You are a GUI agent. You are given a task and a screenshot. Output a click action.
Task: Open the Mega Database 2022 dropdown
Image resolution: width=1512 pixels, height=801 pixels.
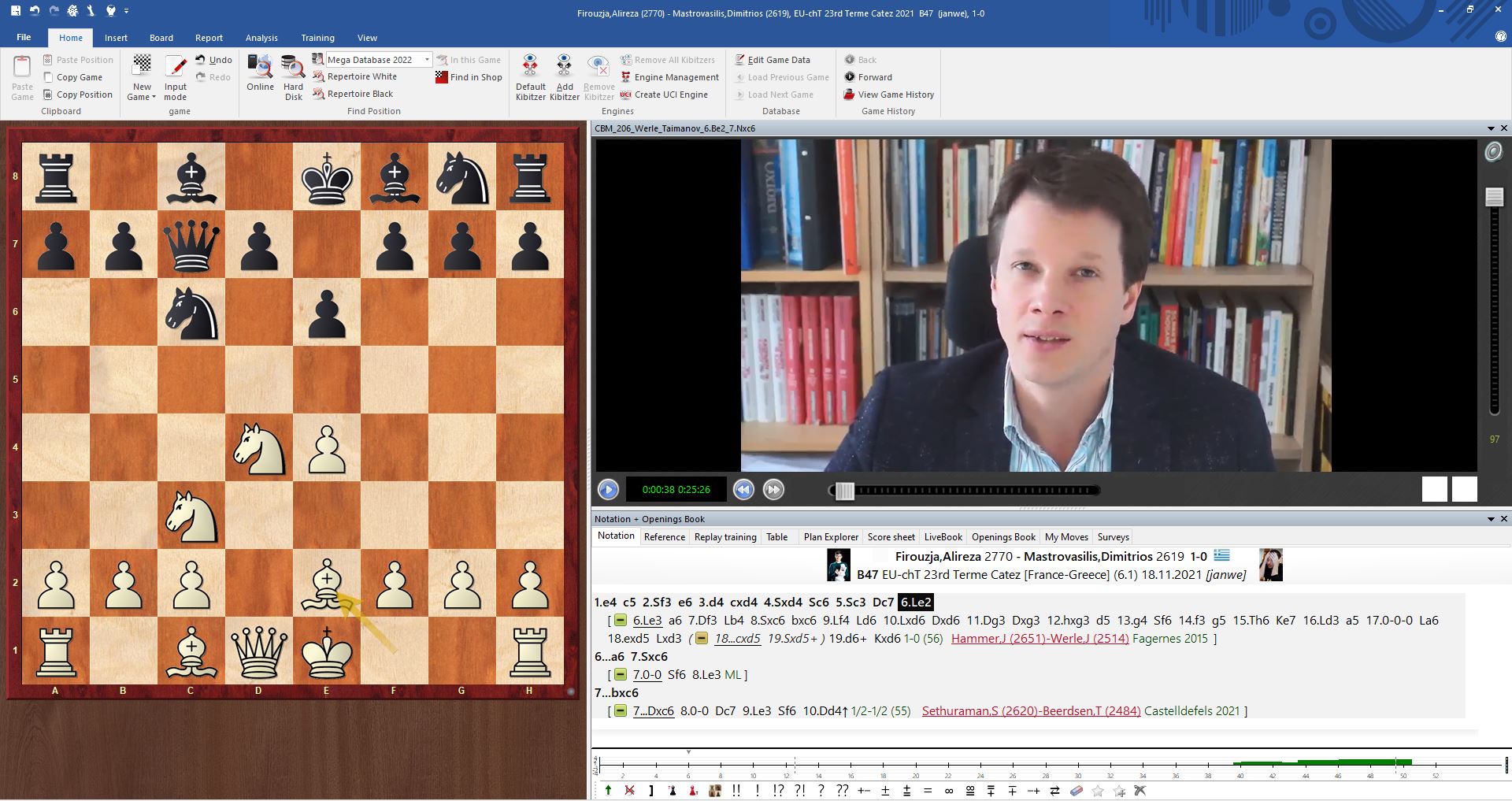pyautogui.click(x=427, y=60)
